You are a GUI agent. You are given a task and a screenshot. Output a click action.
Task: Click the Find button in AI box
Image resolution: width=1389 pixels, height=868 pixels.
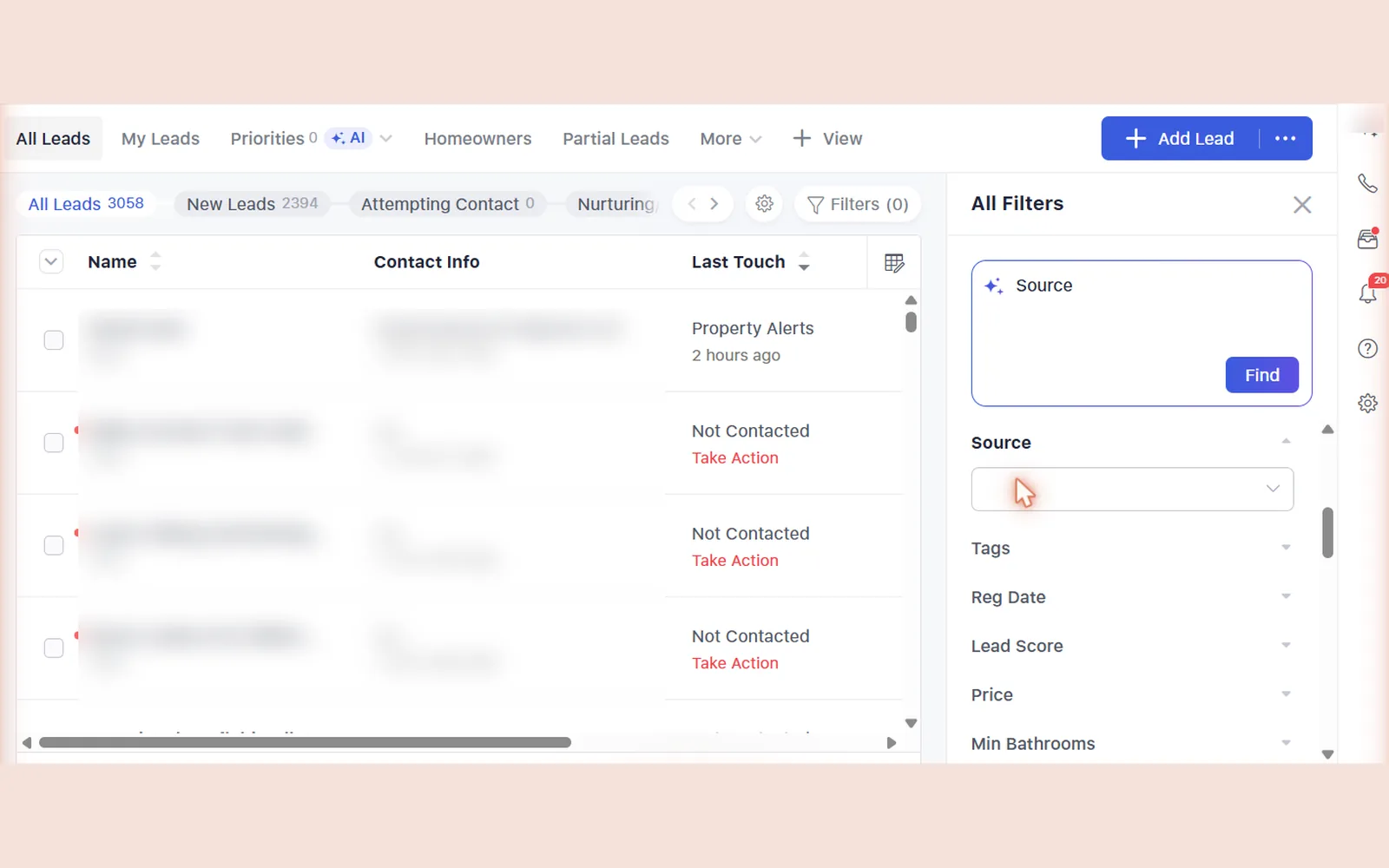coord(1261,375)
